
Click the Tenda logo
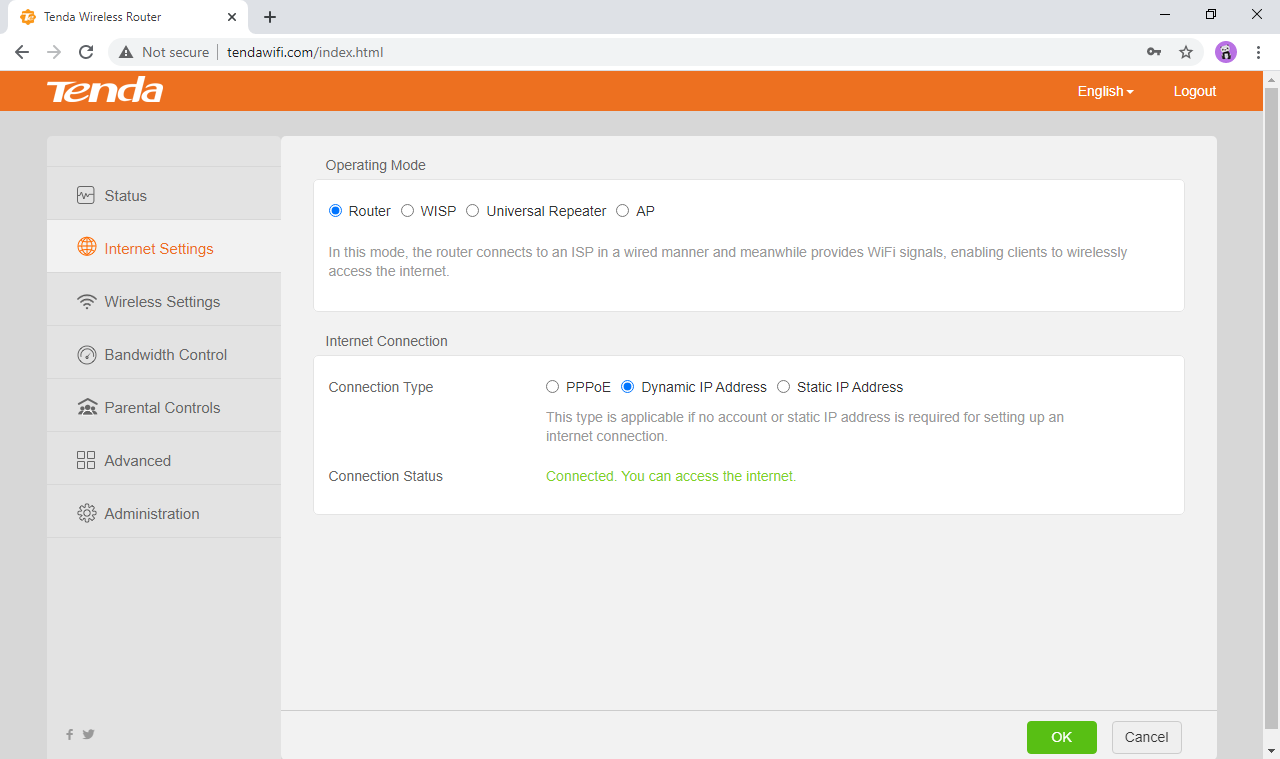(105, 91)
